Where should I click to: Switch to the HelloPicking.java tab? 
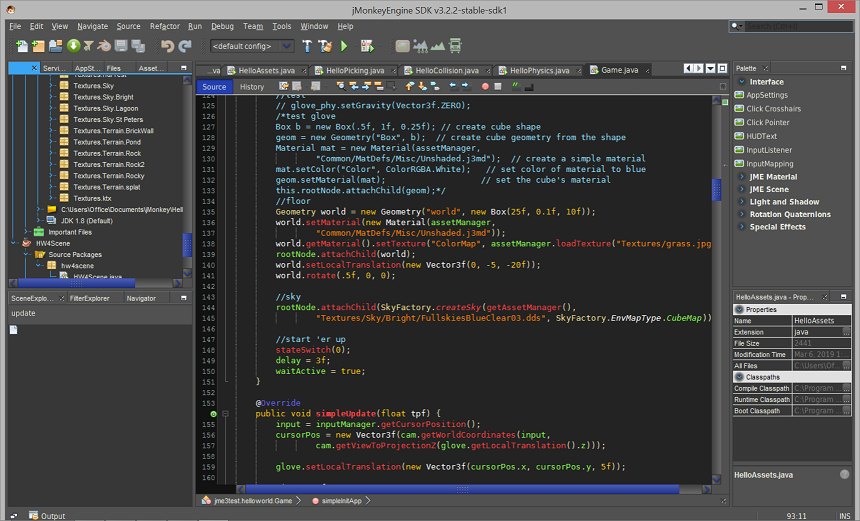click(x=354, y=70)
